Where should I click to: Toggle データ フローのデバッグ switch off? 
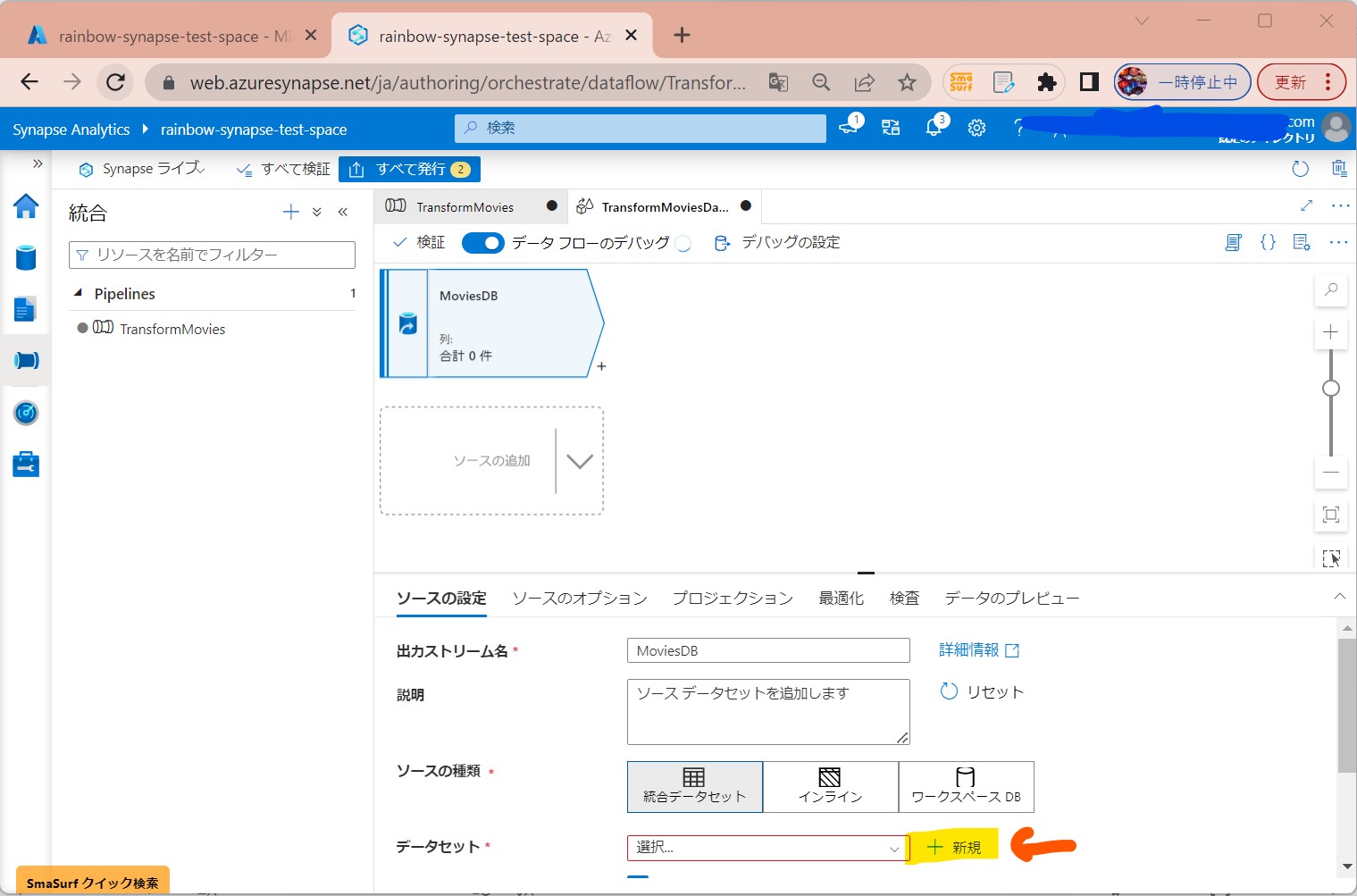click(483, 243)
